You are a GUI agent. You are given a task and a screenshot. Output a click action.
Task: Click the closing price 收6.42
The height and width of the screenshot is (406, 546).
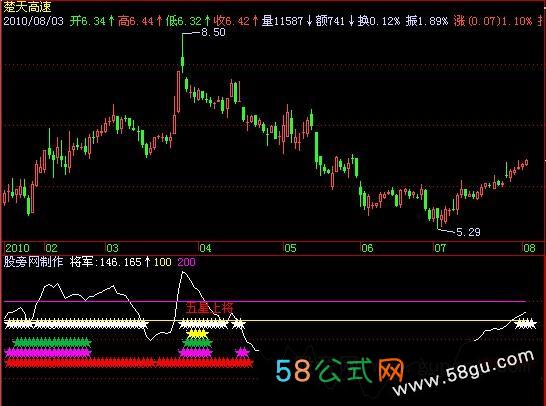pos(232,21)
